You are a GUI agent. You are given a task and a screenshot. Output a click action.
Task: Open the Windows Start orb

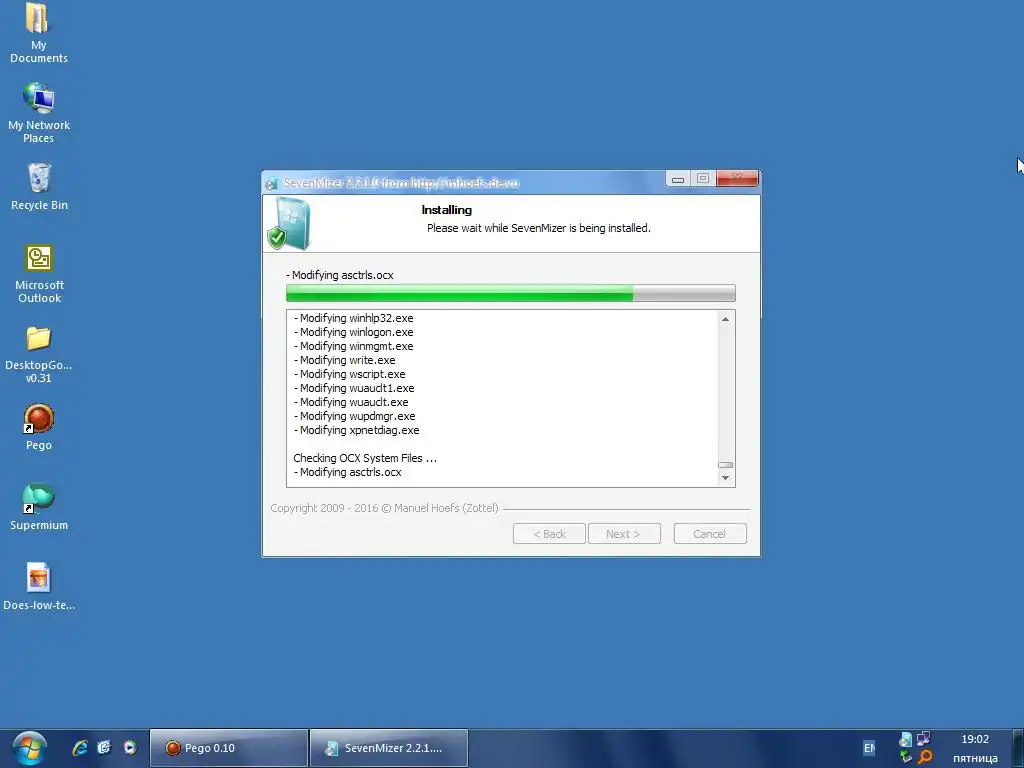click(29, 748)
